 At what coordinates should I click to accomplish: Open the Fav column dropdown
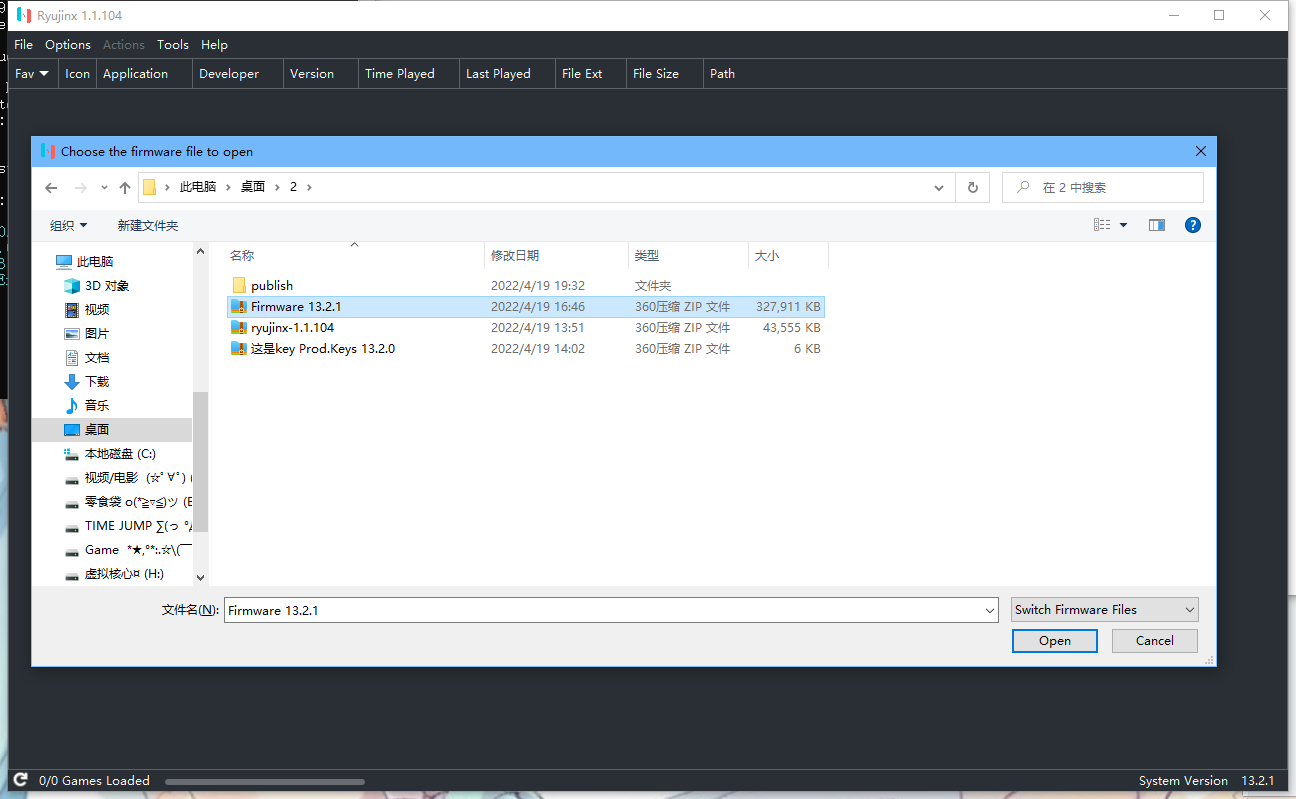click(32, 74)
